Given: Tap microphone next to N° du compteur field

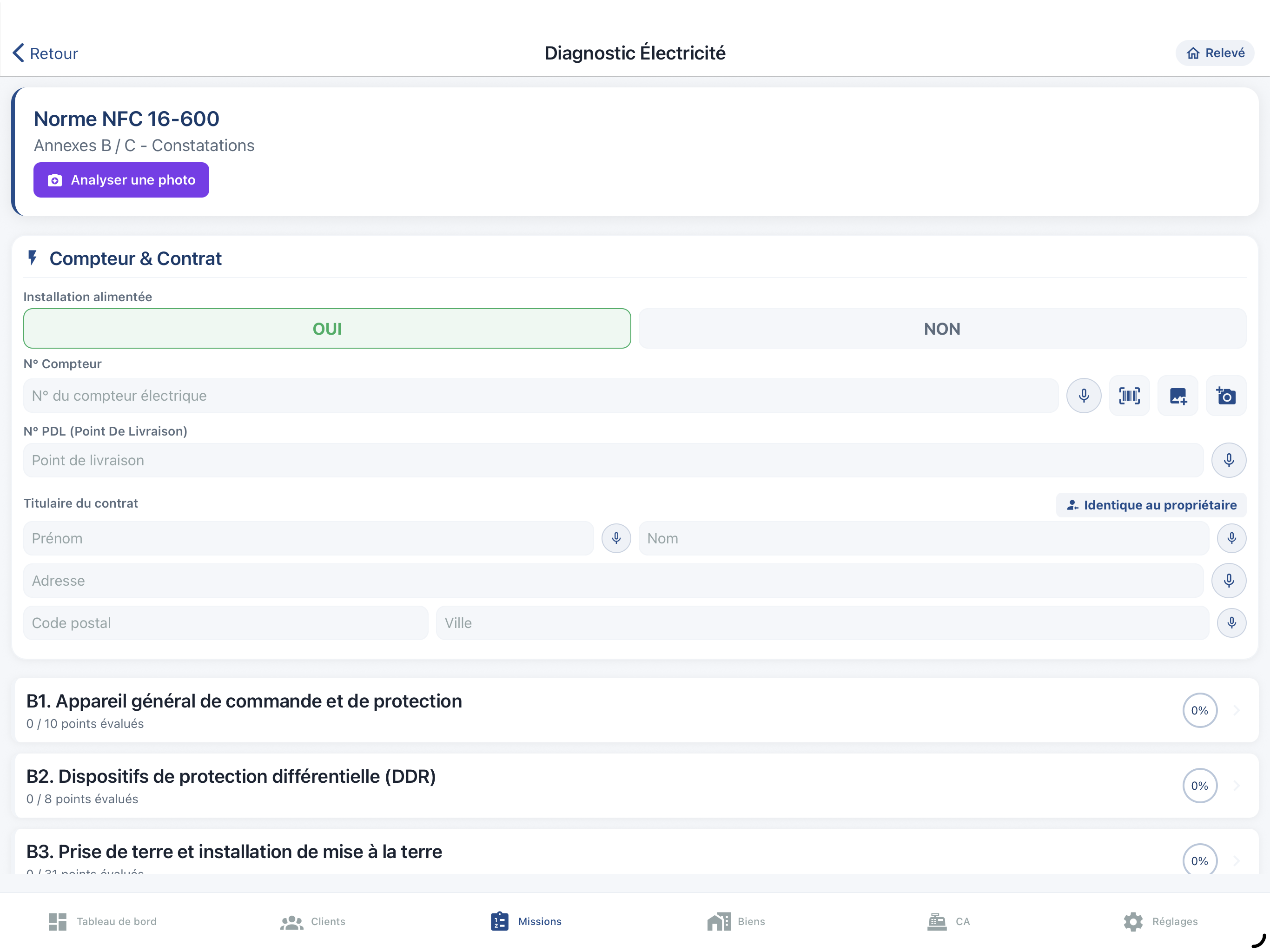Looking at the screenshot, I should 1084,396.
